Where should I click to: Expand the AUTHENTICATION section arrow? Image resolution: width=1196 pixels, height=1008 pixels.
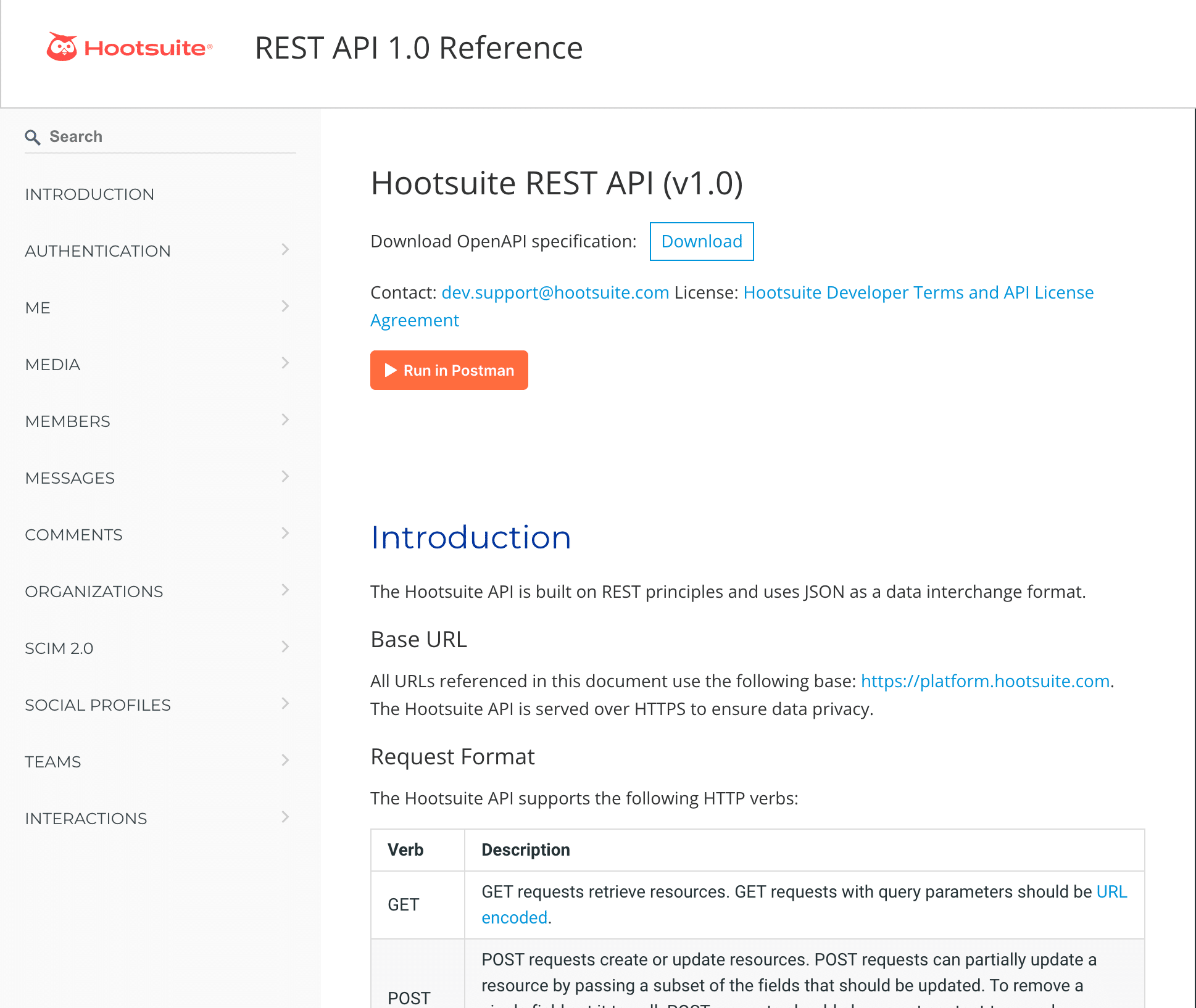[285, 249]
